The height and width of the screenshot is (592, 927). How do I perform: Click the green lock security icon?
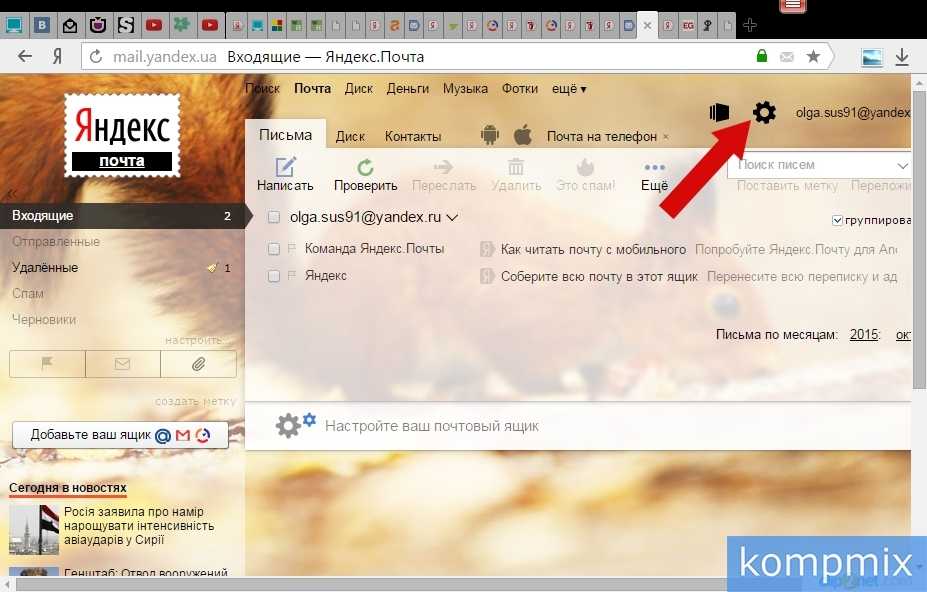tap(762, 56)
